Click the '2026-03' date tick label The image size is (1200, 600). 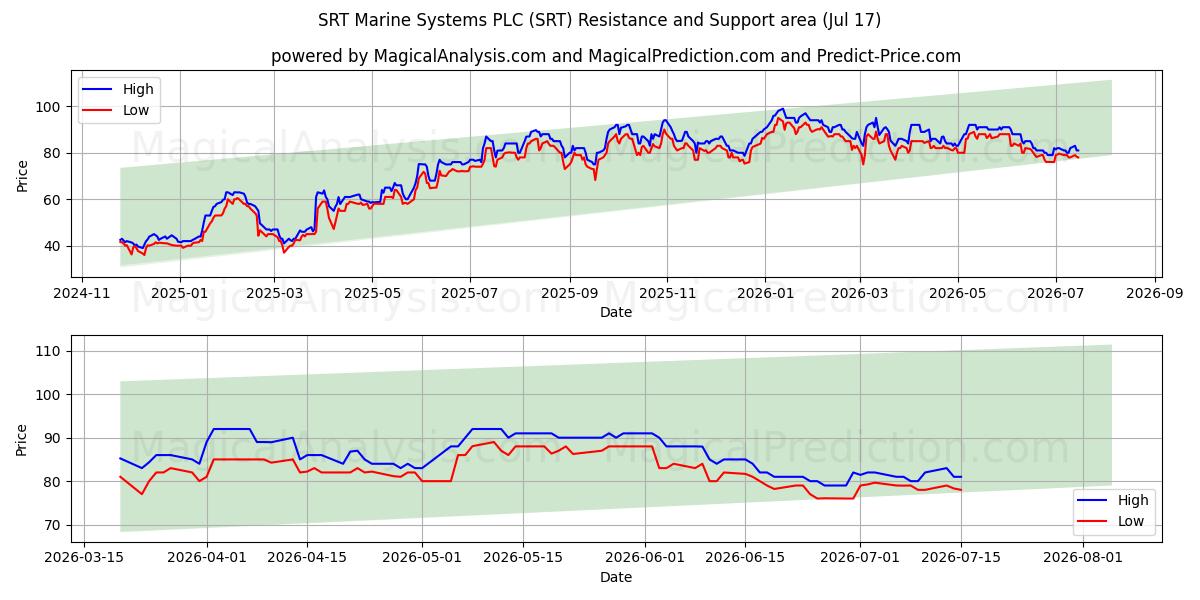tap(861, 294)
